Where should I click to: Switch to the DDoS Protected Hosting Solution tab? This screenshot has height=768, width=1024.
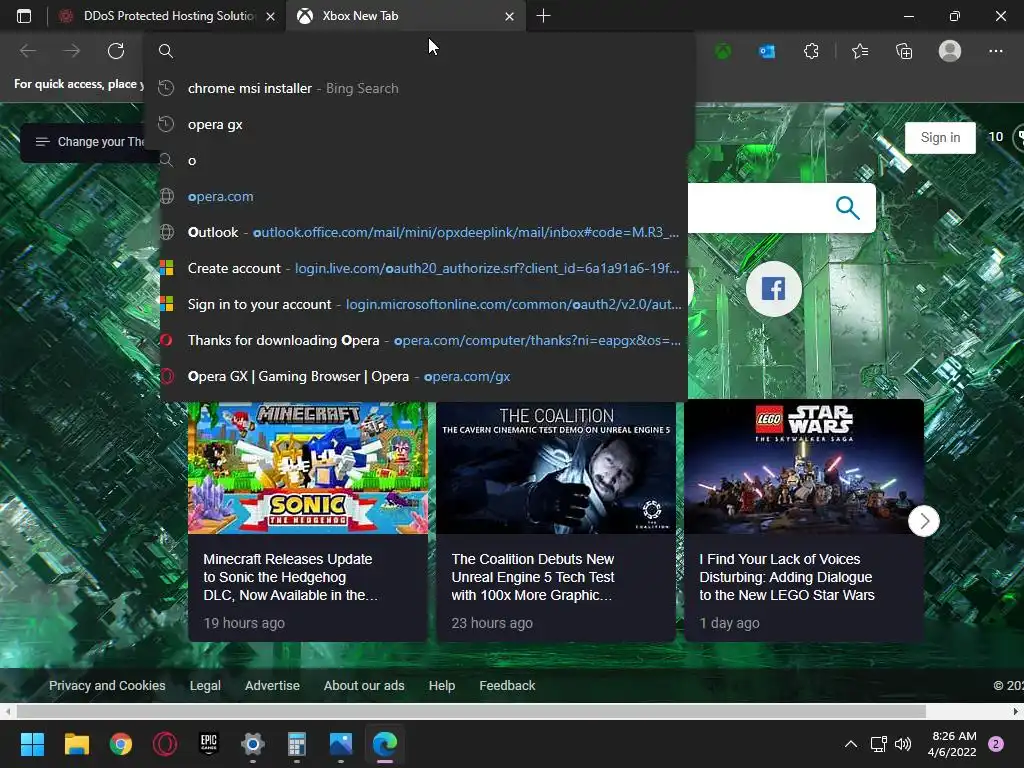click(167, 16)
